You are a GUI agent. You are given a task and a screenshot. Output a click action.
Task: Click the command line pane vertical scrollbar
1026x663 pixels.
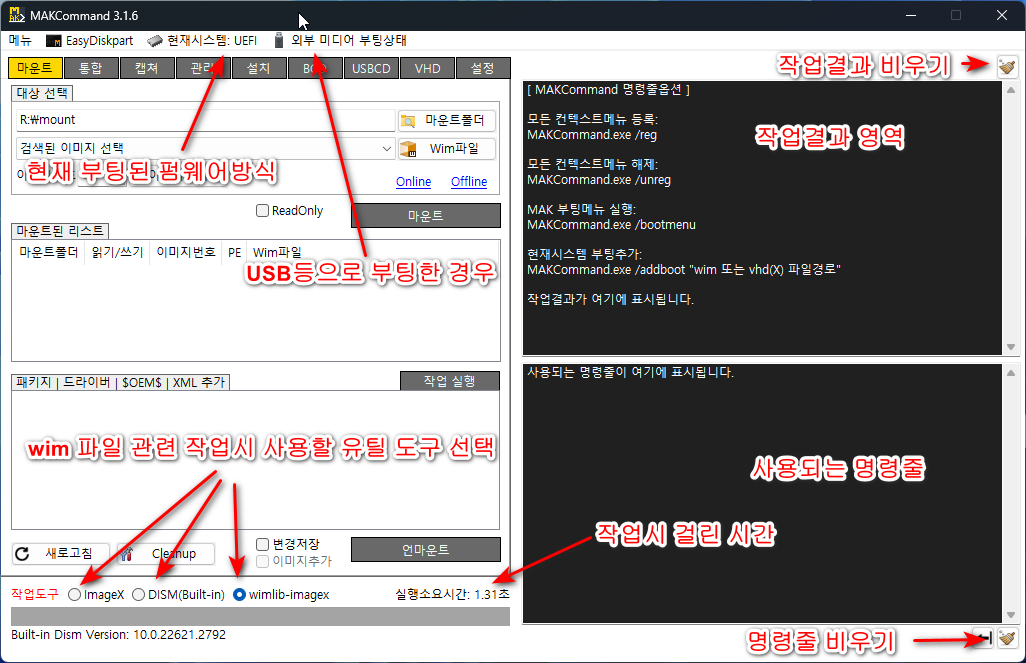point(1011,493)
